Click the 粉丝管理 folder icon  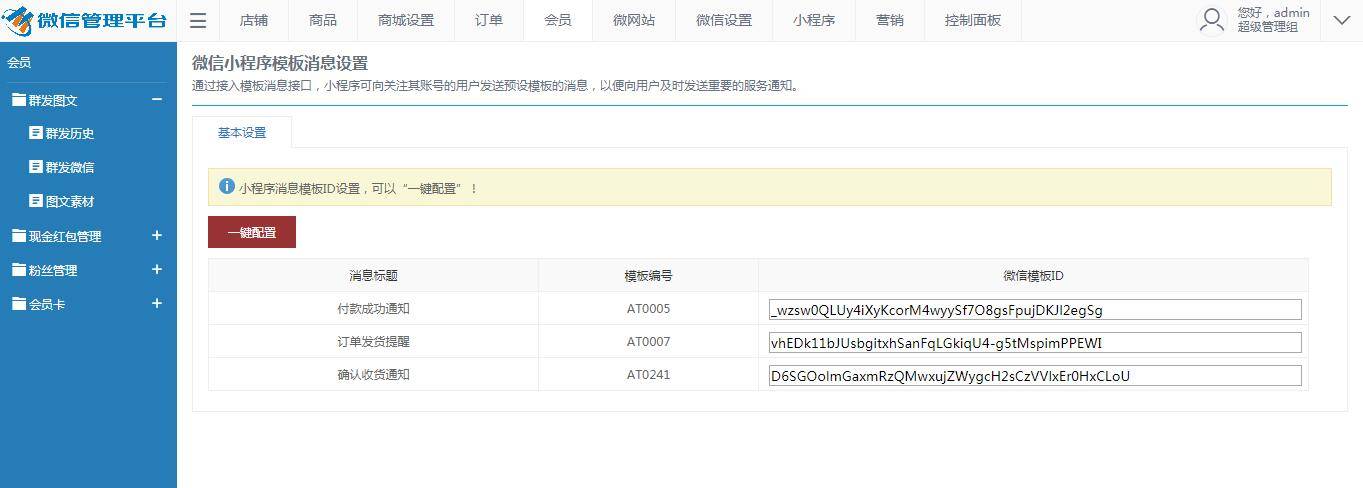pyautogui.click(x=18, y=270)
